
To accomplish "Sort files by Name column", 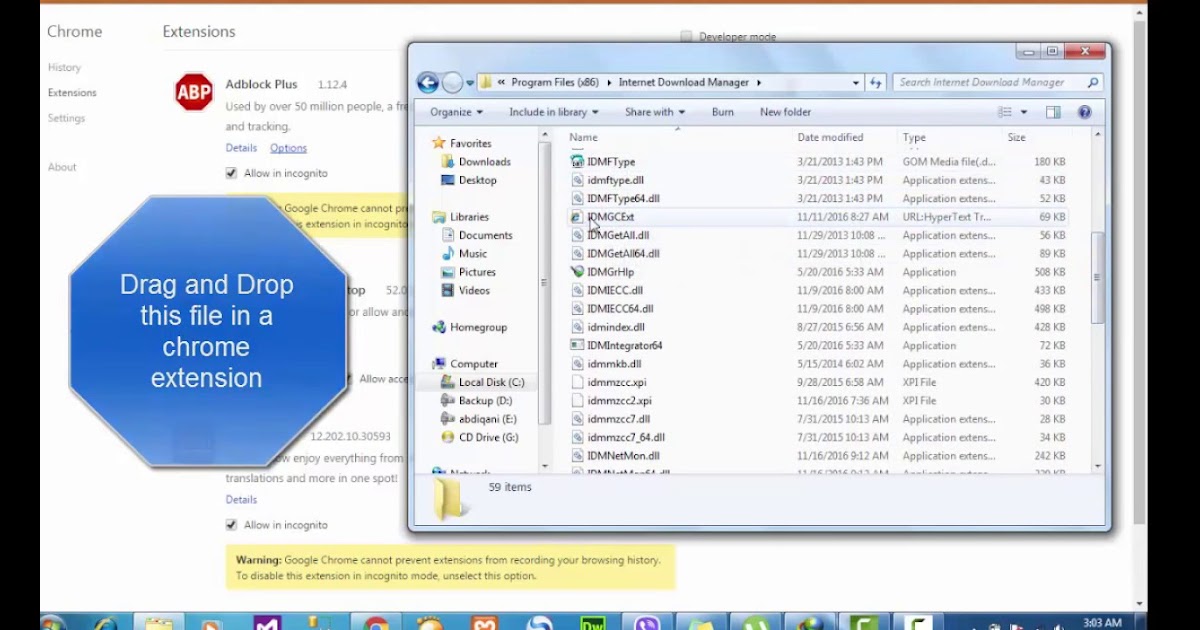I will pos(583,138).
